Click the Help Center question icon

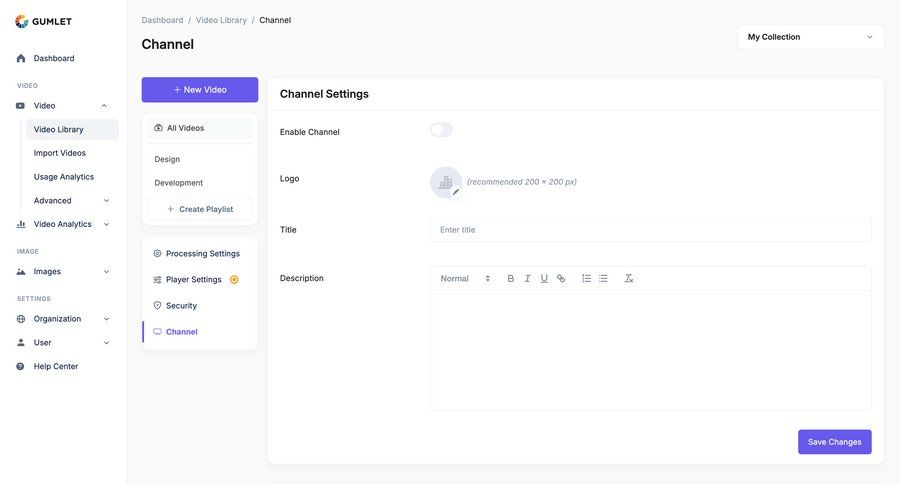tap(21, 366)
